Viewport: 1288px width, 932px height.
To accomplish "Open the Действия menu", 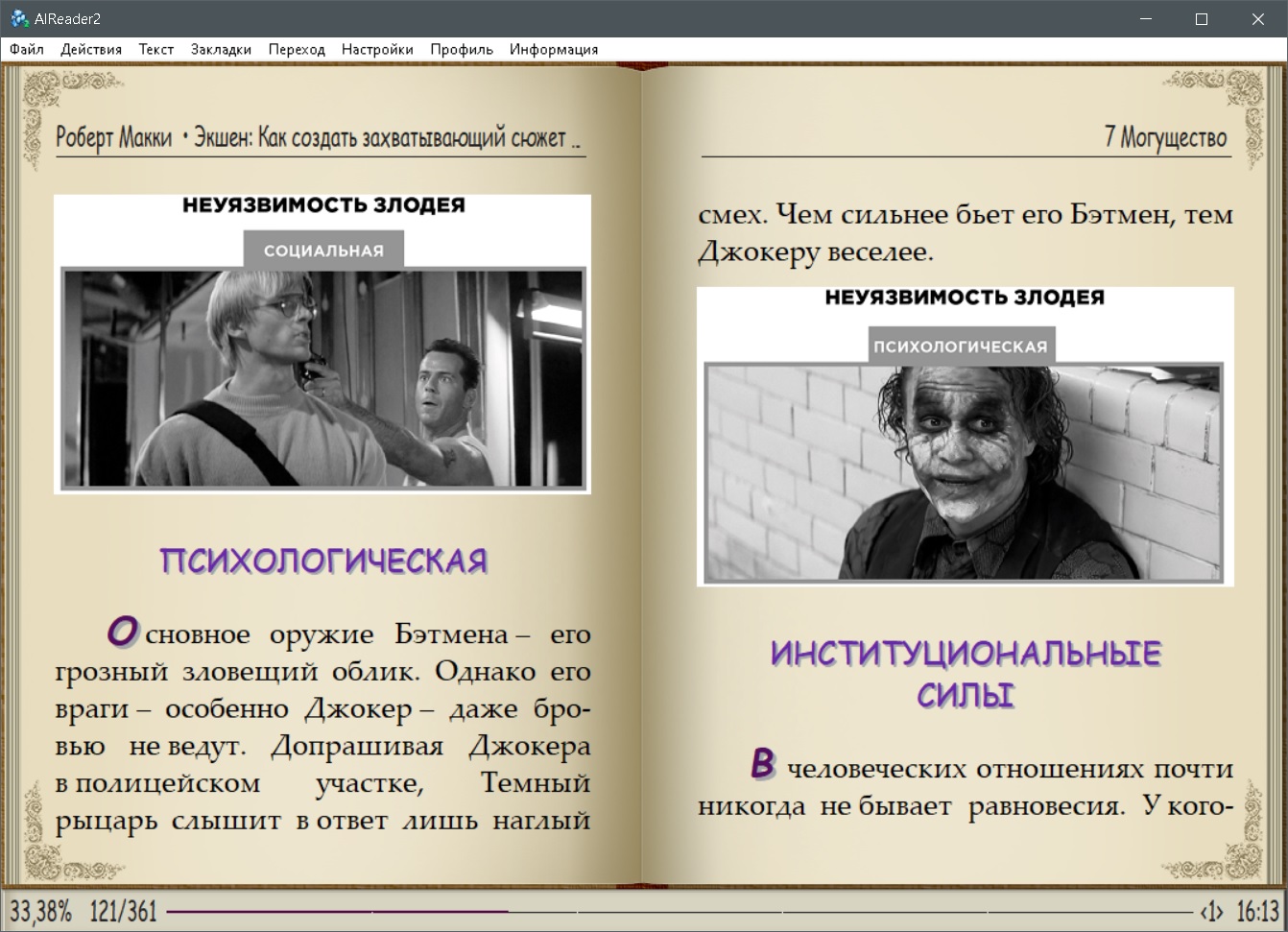I will (91, 49).
